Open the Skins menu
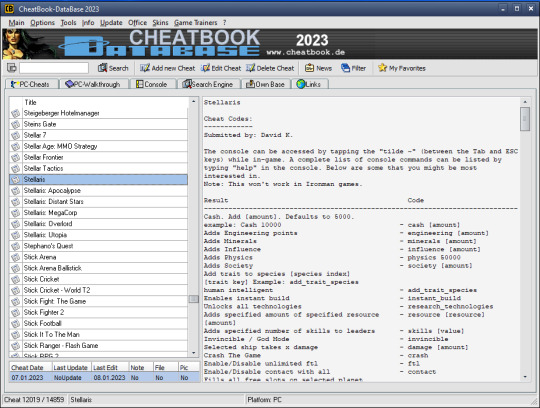Image resolution: width=540 pixels, height=408 pixels. (160, 23)
